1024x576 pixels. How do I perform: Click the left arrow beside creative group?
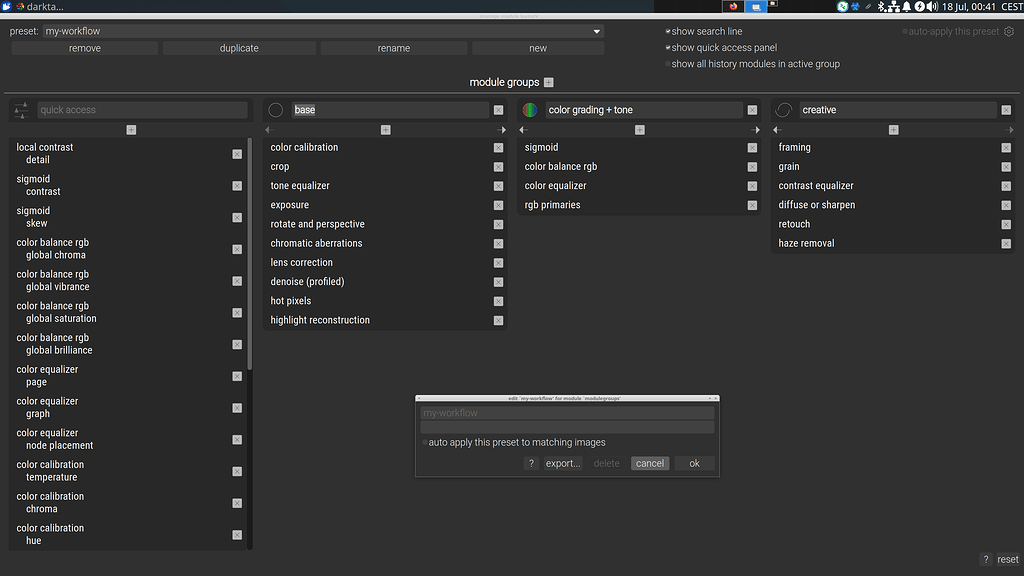tap(775, 129)
